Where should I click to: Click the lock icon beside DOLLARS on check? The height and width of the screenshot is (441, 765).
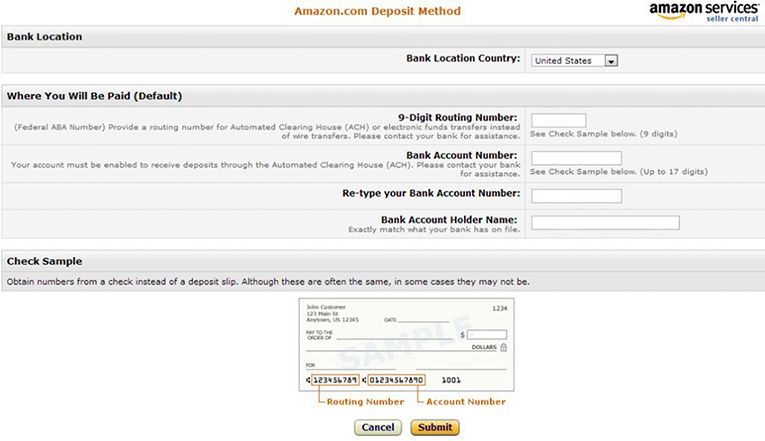[503, 347]
